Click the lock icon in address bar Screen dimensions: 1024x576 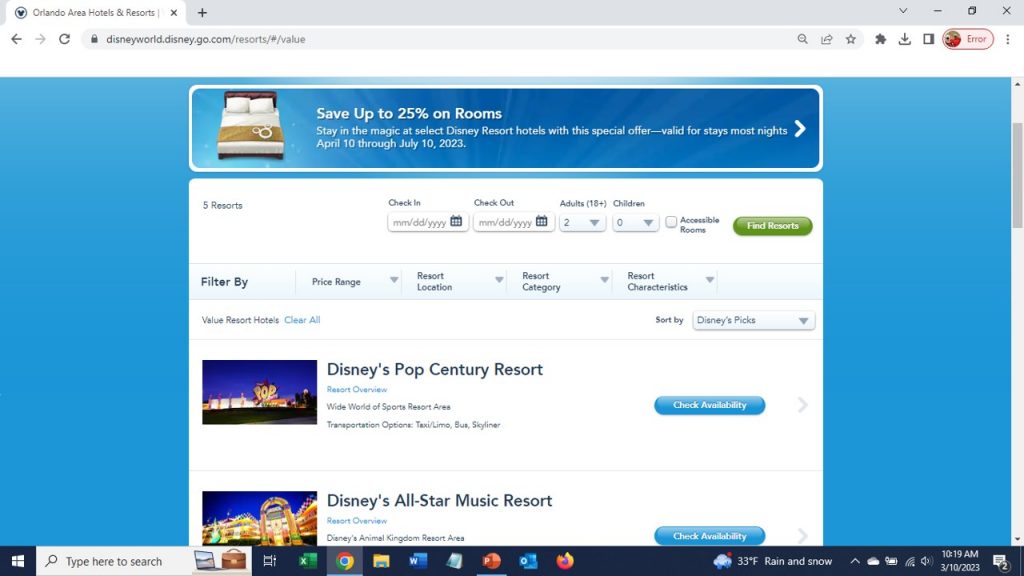tap(94, 39)
